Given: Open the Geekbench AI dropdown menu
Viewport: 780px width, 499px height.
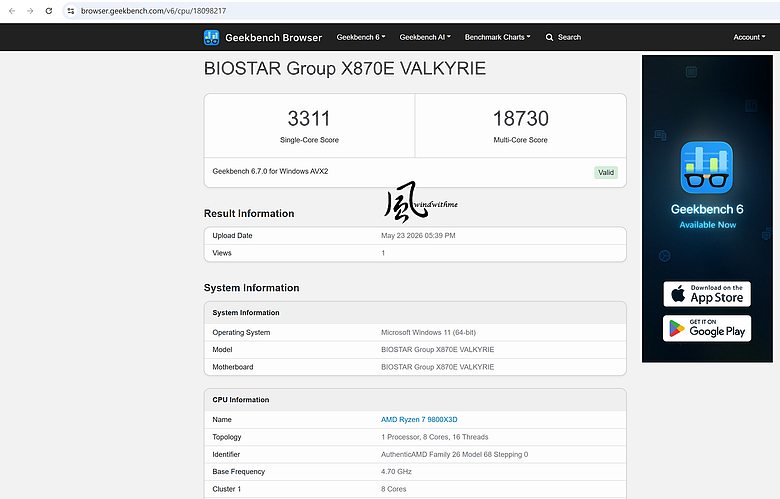Looking at the screenshot, I should (425, 37).
